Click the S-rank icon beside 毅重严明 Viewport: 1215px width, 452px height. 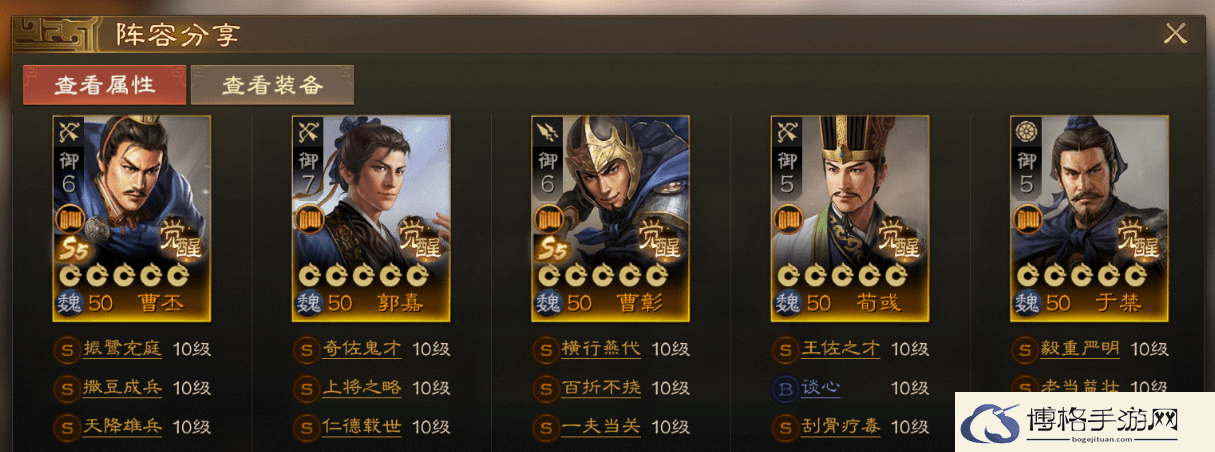coord(1023,350)
